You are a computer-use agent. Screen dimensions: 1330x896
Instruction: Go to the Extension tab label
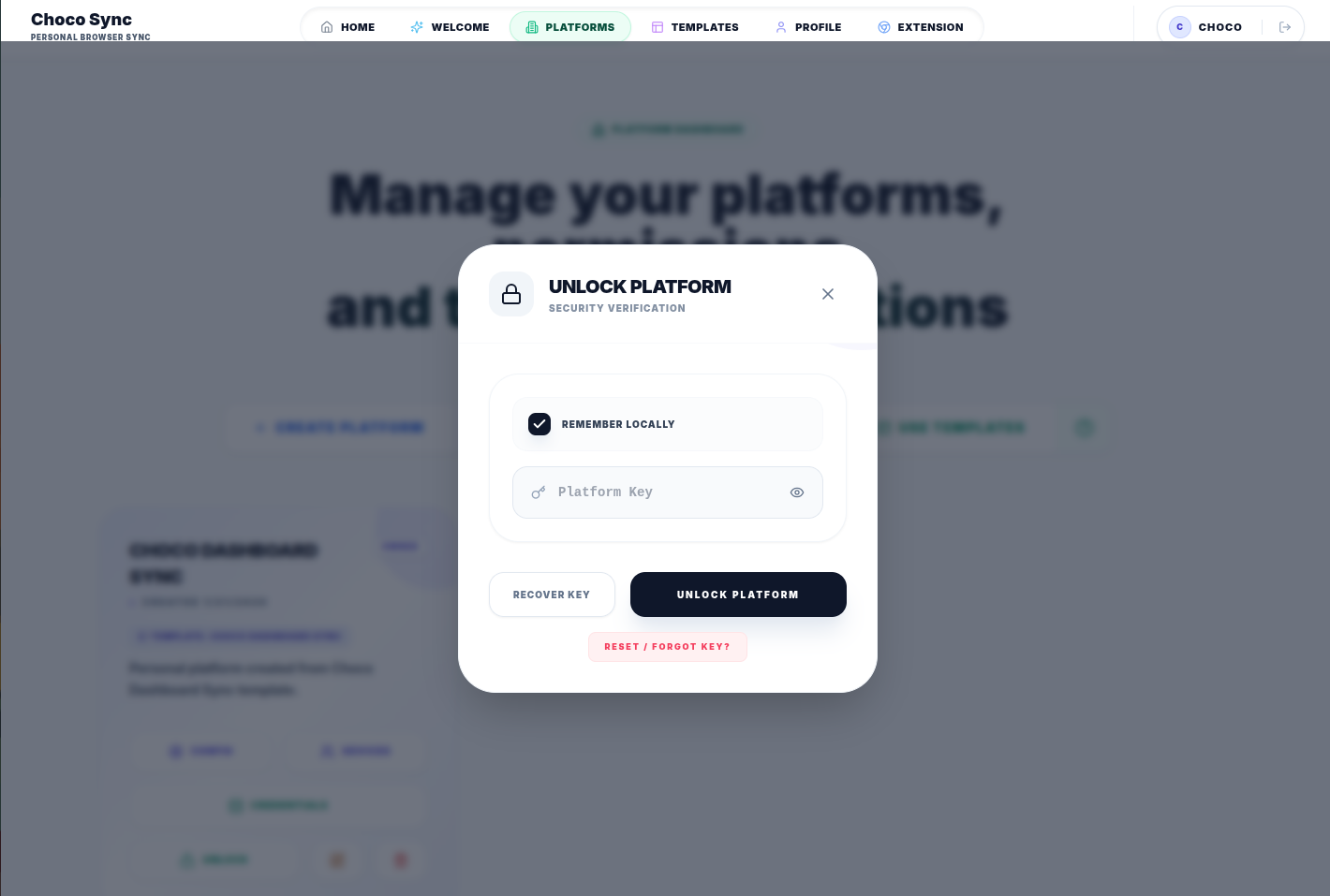(x=931, y=27)
